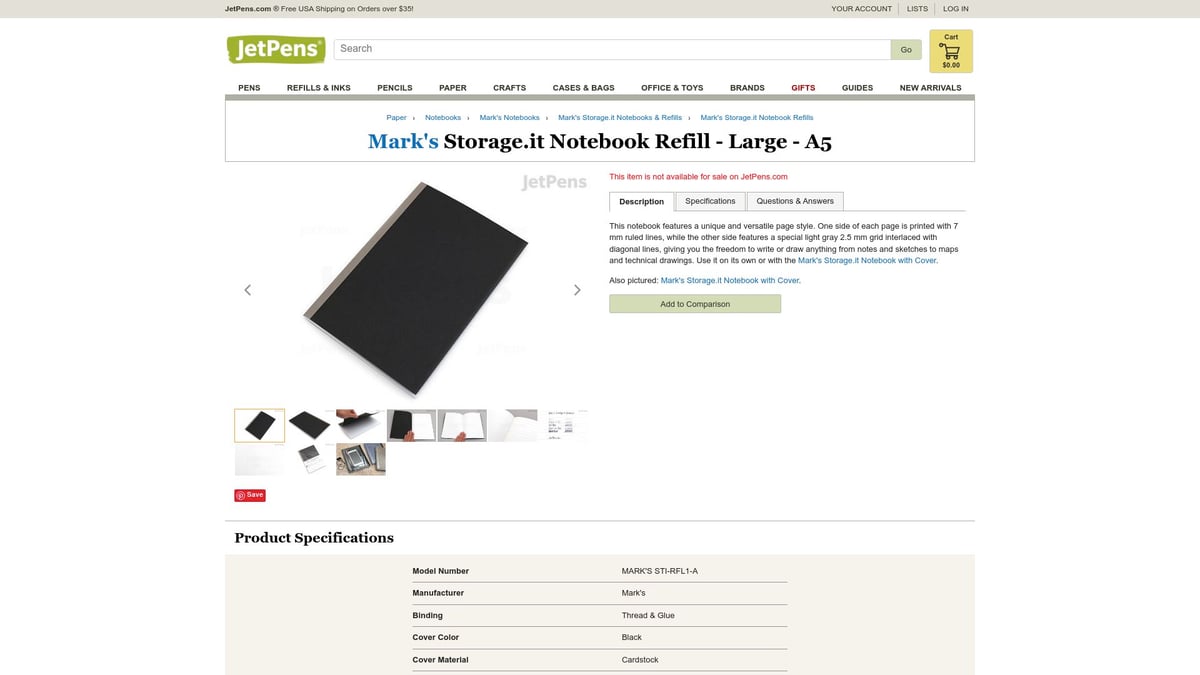The width and height of the screenshot is (1200, 675).
Task: Open the shopping cart icon
Action: pos(951,51)
